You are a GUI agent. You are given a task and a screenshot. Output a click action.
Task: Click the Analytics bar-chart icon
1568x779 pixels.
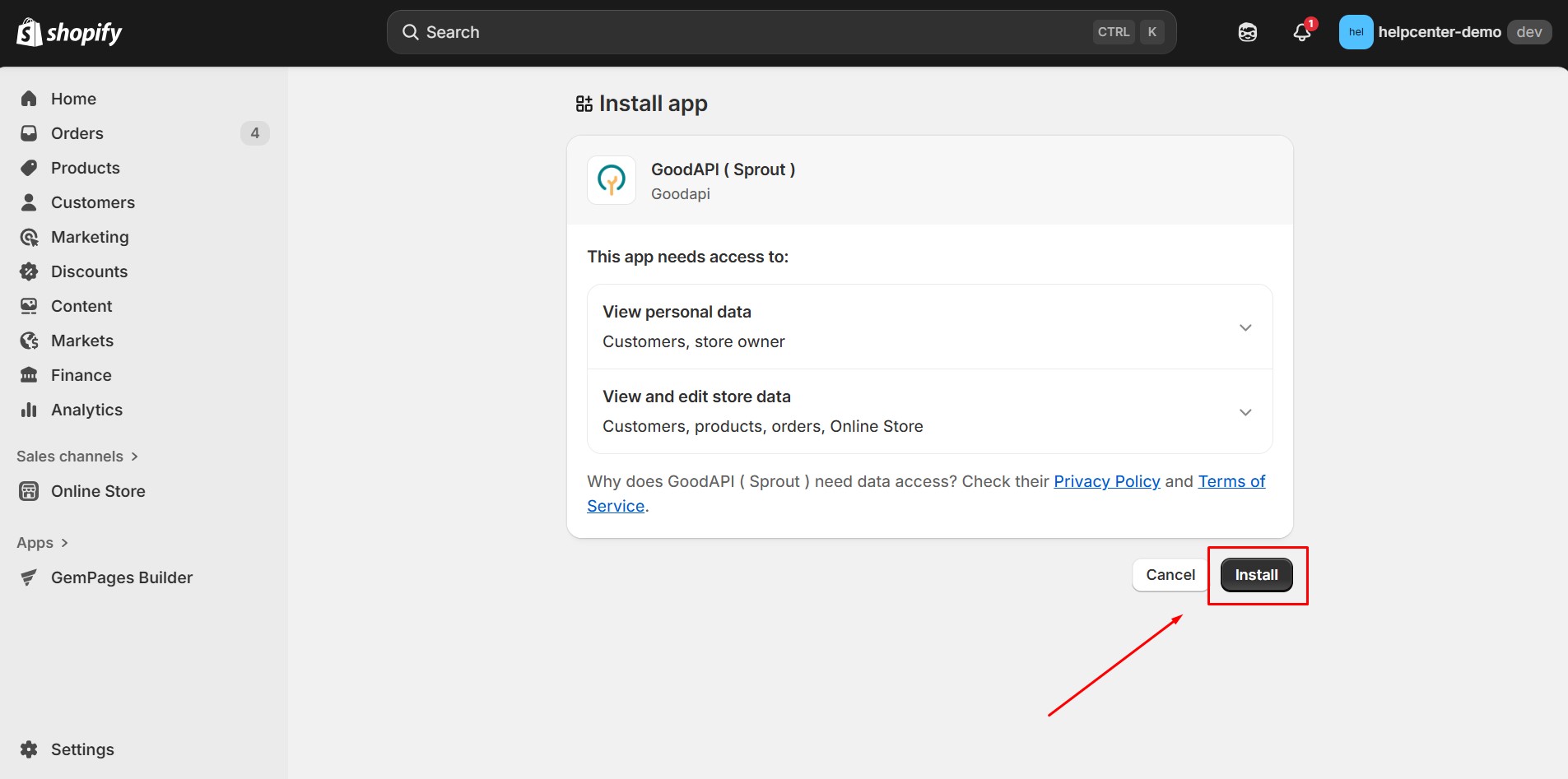[30, 409]
